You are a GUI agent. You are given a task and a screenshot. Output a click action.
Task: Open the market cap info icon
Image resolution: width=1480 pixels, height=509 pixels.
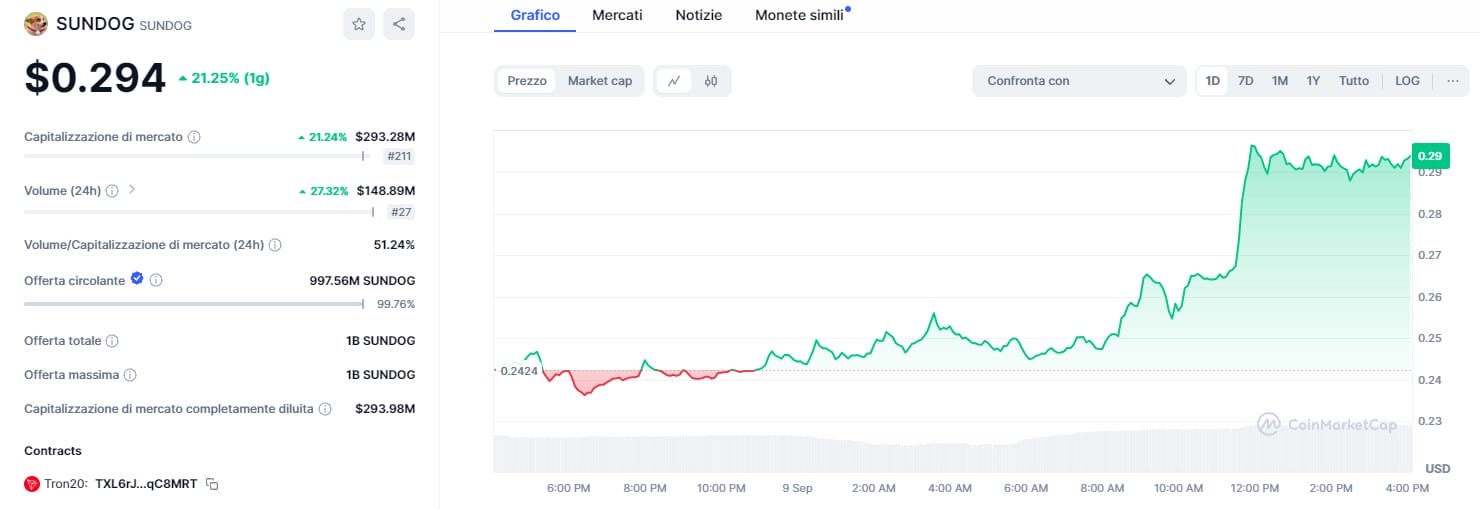coord(194,137)
